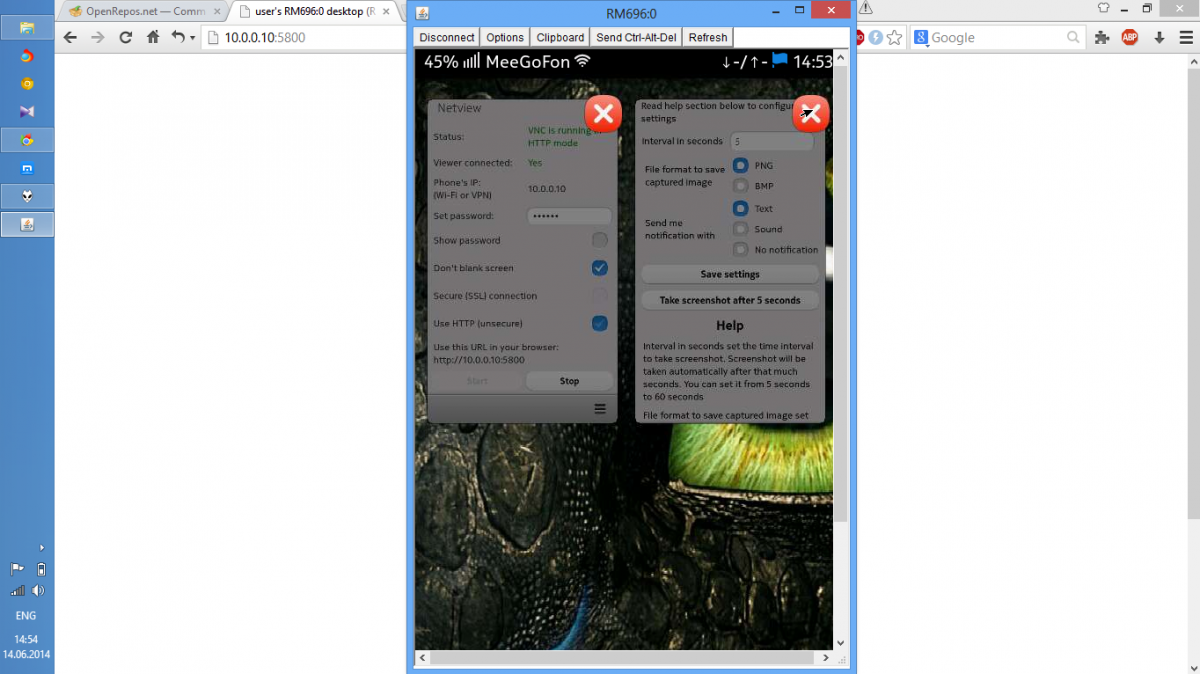Click the AdBlock Plus extension icon

click(x=1130, y=38)
